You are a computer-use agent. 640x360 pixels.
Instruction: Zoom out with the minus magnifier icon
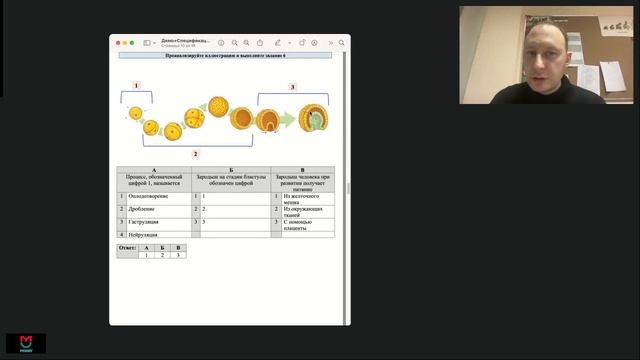click(235, 43)
